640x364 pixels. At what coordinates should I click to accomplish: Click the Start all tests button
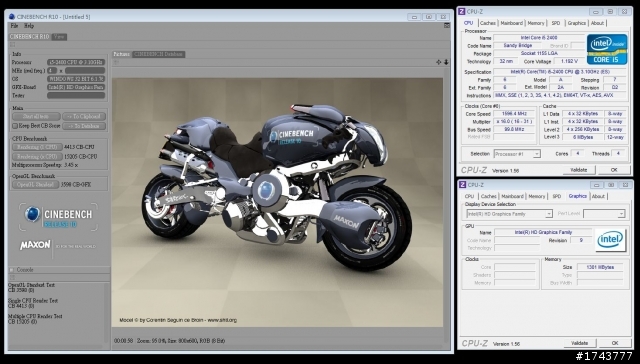click(x=36, y=117)
